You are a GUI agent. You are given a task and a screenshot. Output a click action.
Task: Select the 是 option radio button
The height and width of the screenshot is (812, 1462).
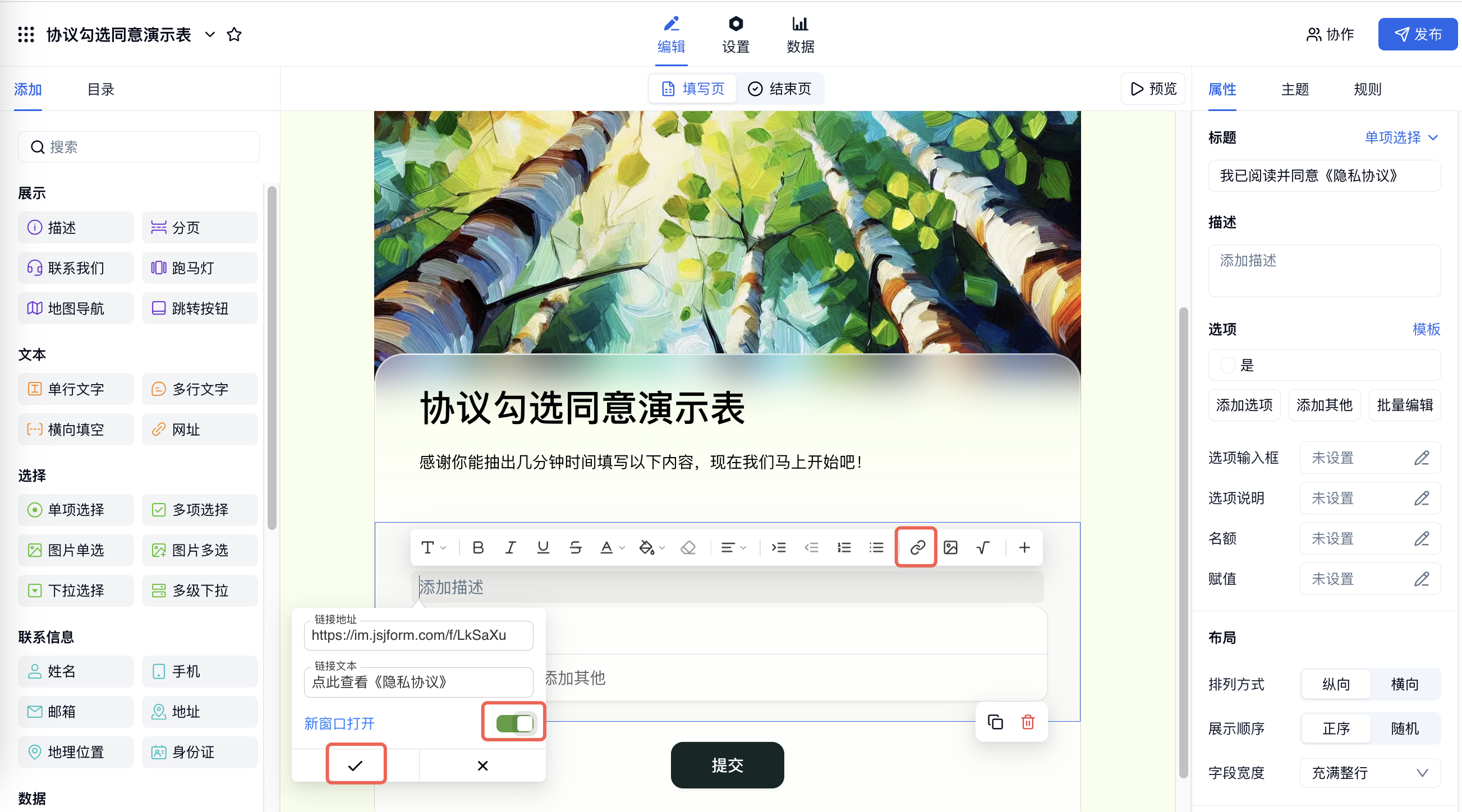pos(1227,365)
